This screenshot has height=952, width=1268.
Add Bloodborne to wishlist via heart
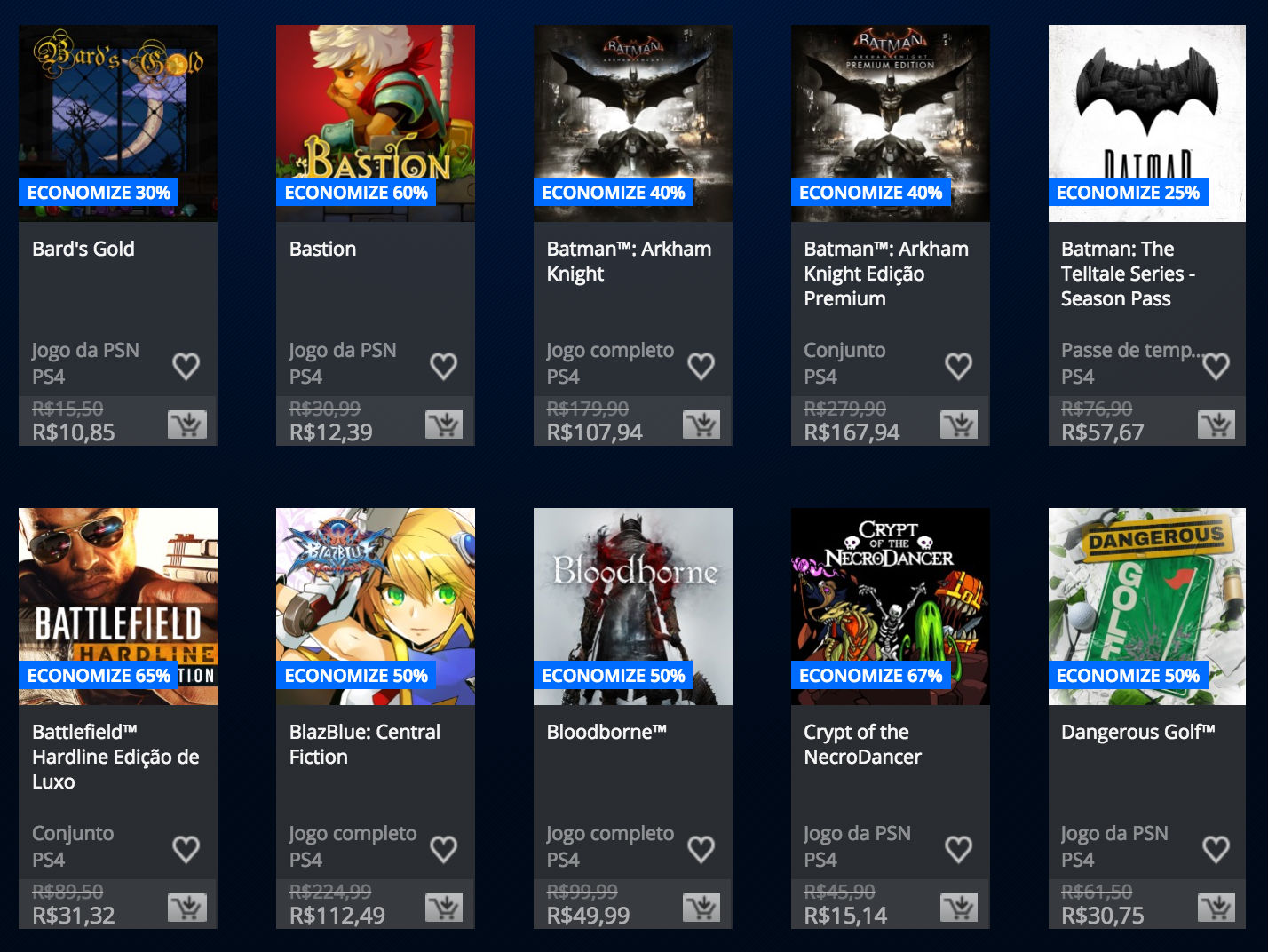(701, 849)
